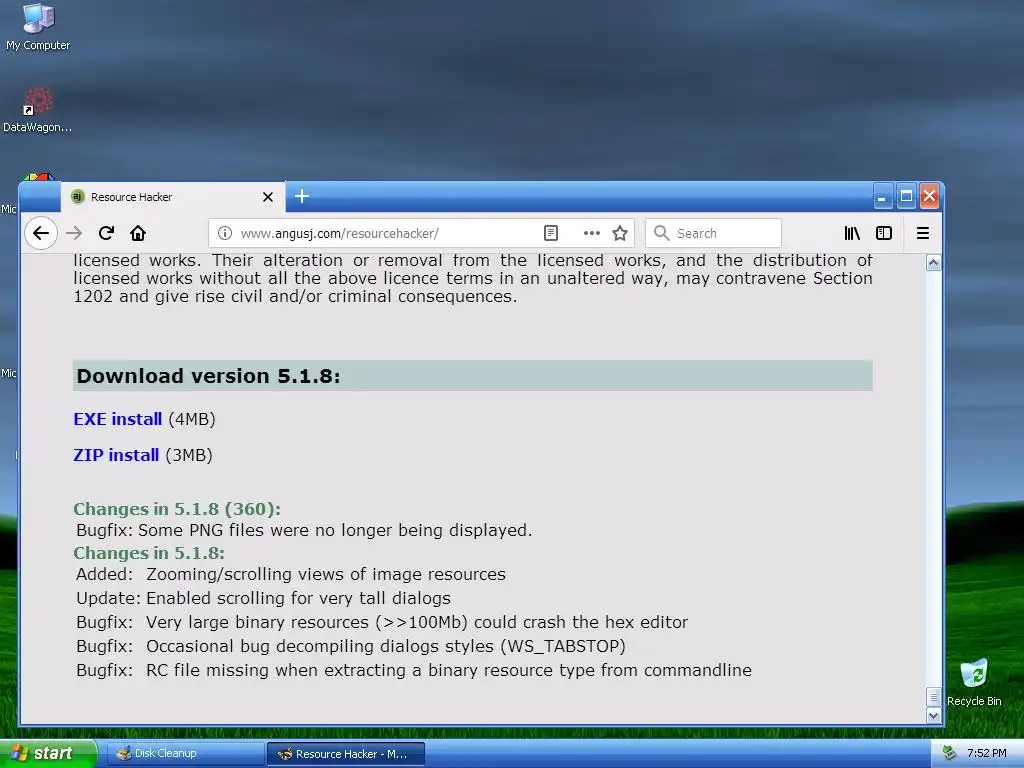This screenshot has width=1024, height=768.
Task: Maximize the Firefox browser window
Action: pyautogui.click(x=906, y=196)
